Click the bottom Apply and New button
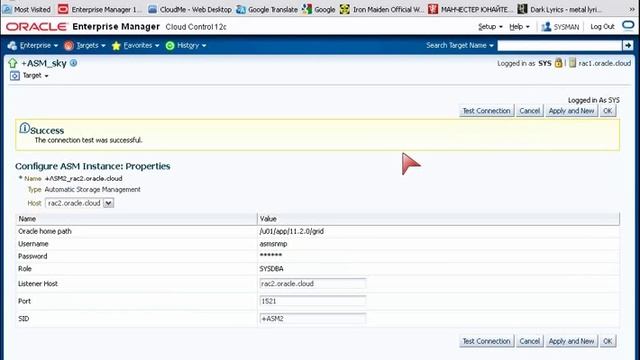640x360 pixels. pos(571,341)
